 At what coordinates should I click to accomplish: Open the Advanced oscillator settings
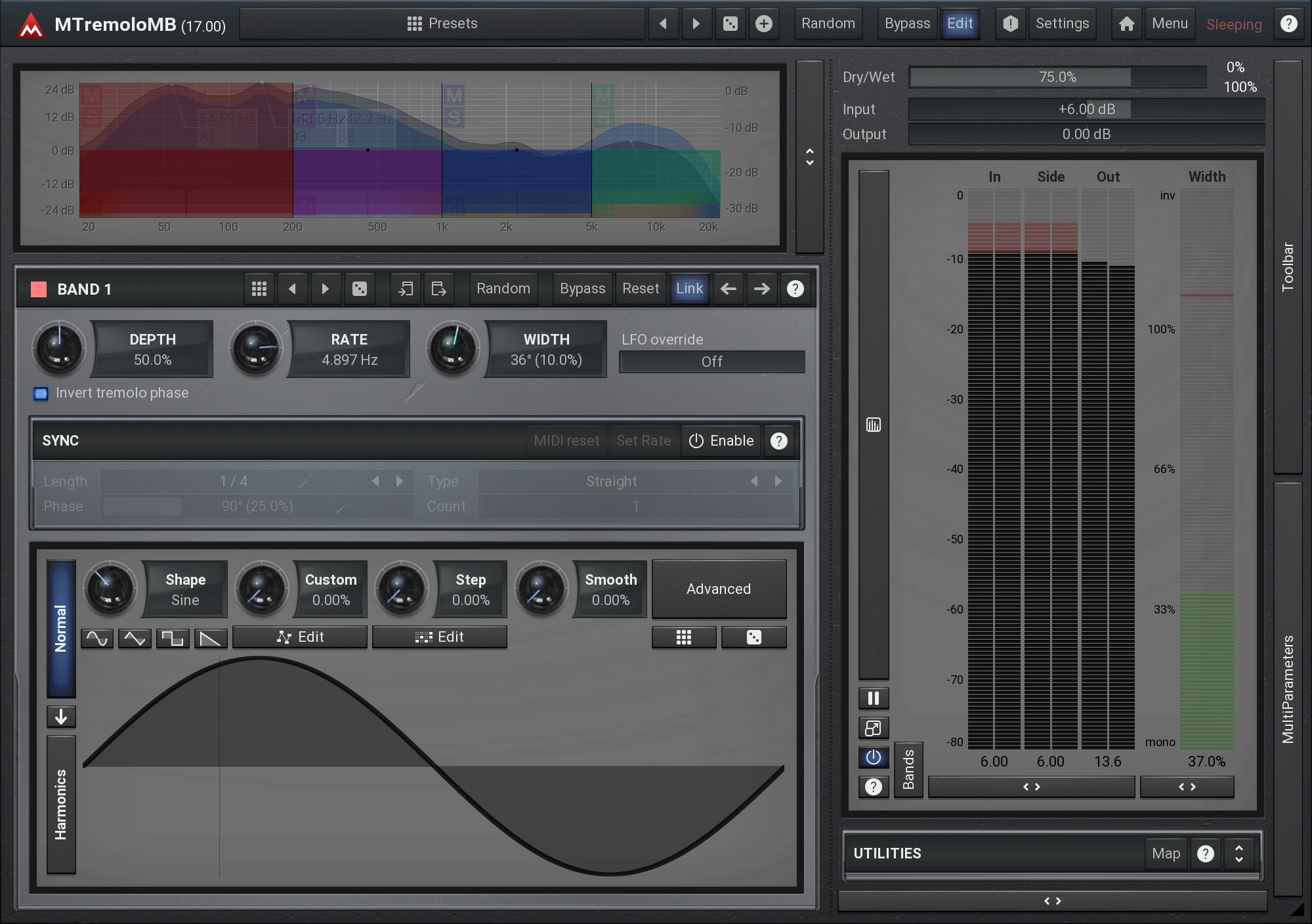tap(719, 589)
